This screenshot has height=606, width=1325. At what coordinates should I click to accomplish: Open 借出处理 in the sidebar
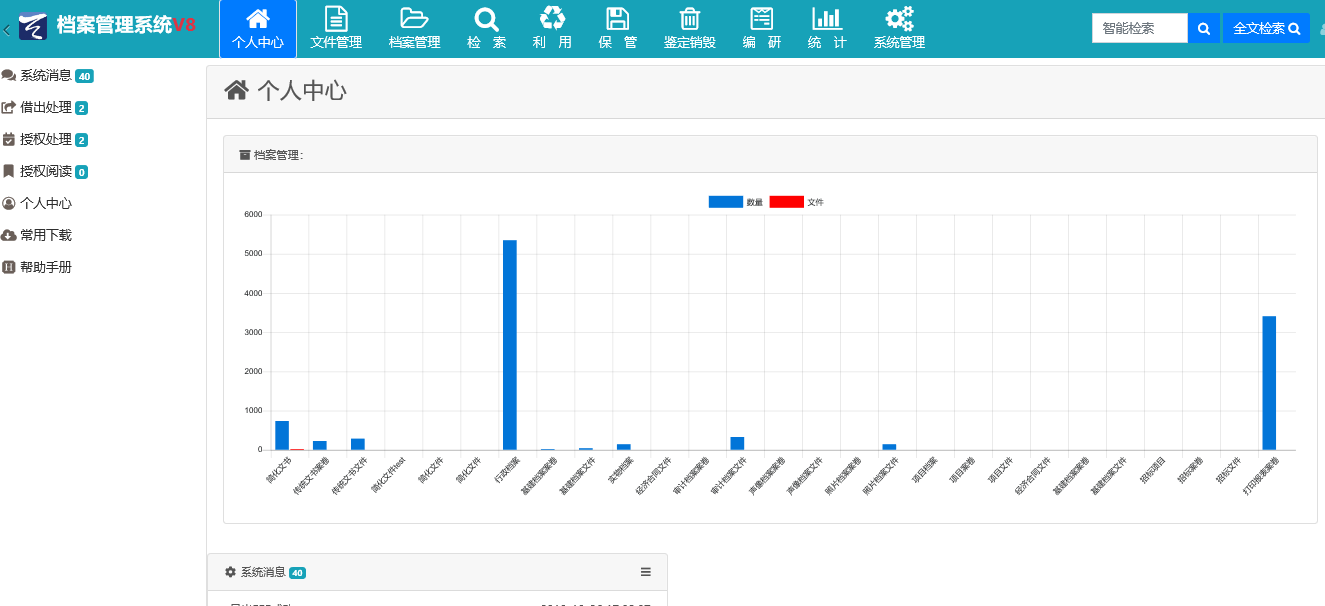(45, 108)
